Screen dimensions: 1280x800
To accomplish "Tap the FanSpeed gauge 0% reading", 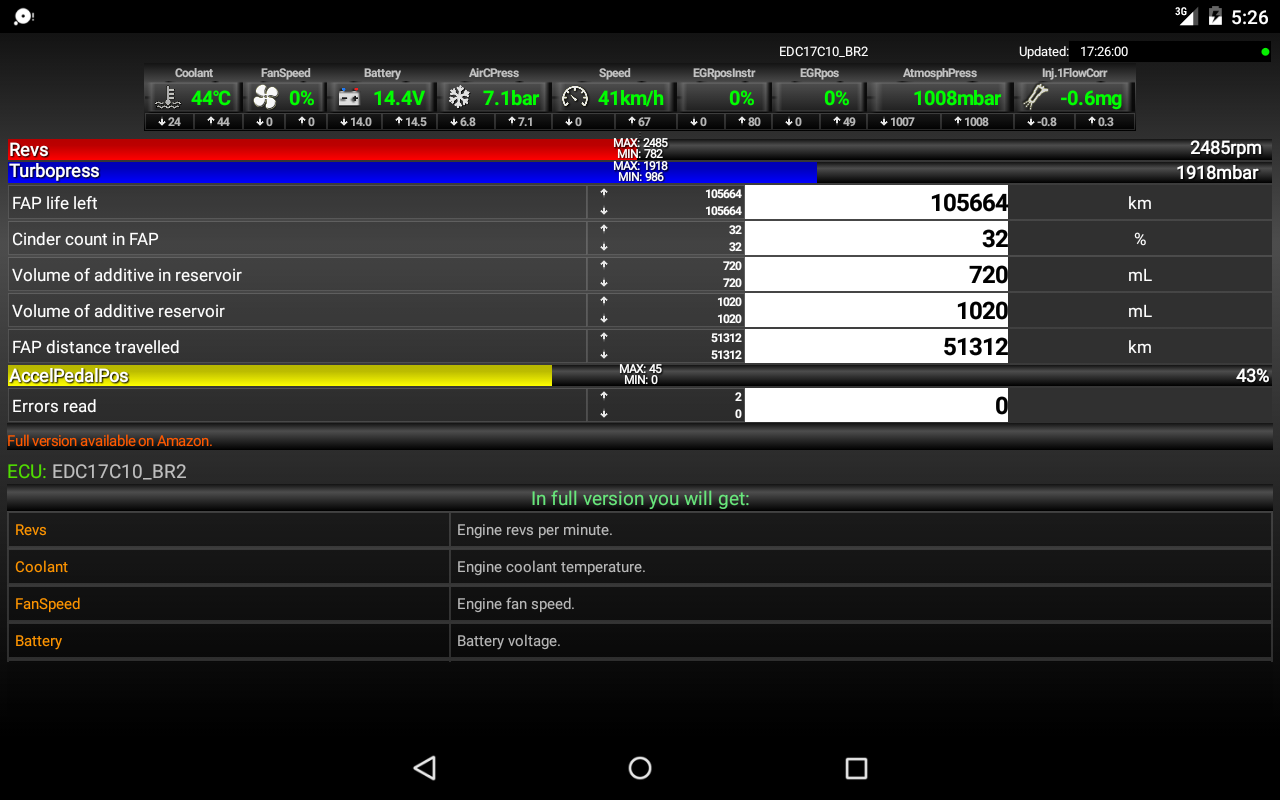I will tap(301, 98).
